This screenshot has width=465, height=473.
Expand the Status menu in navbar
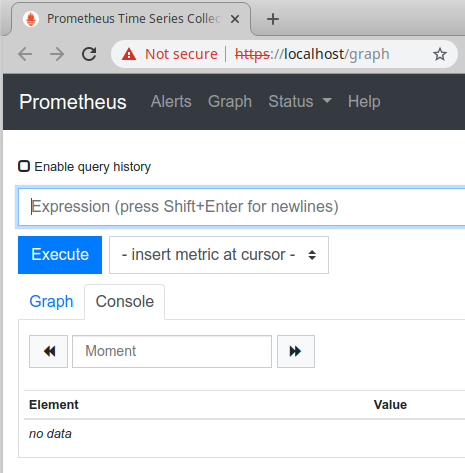tap(300, 101)
